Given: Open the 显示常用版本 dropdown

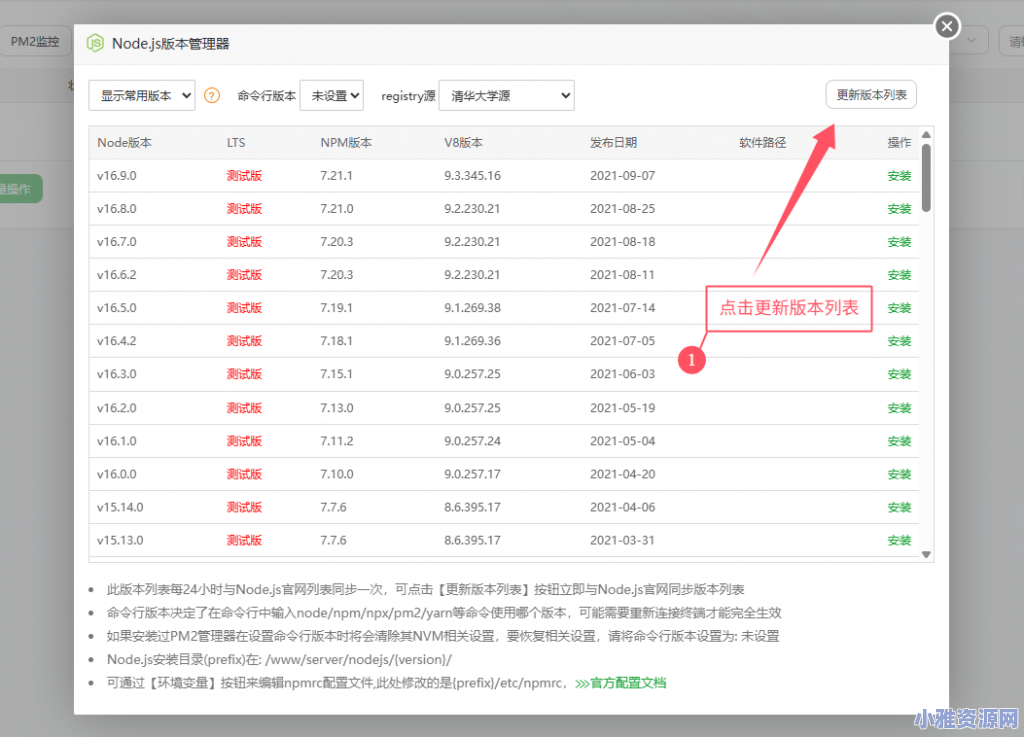Looking at the screenshot, I should pyautogui.click(x=141, y=95).
